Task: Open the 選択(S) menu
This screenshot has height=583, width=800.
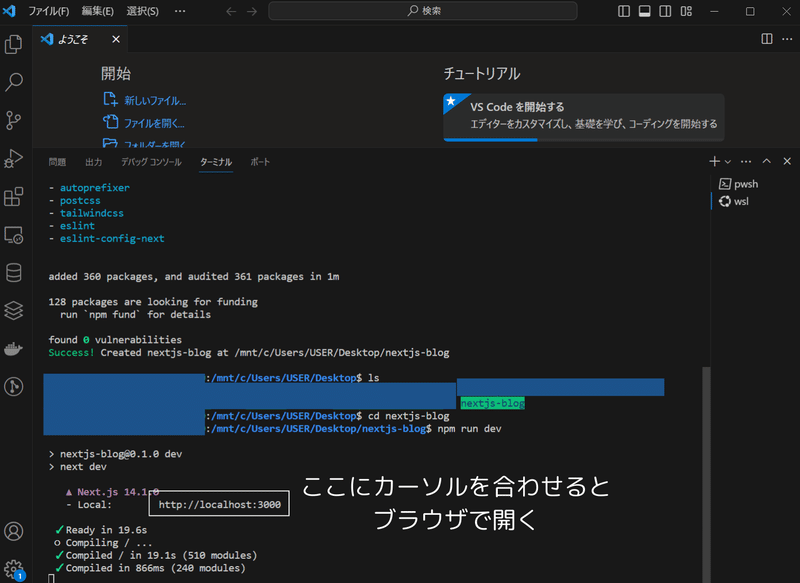Action: (x=142, y=11)
